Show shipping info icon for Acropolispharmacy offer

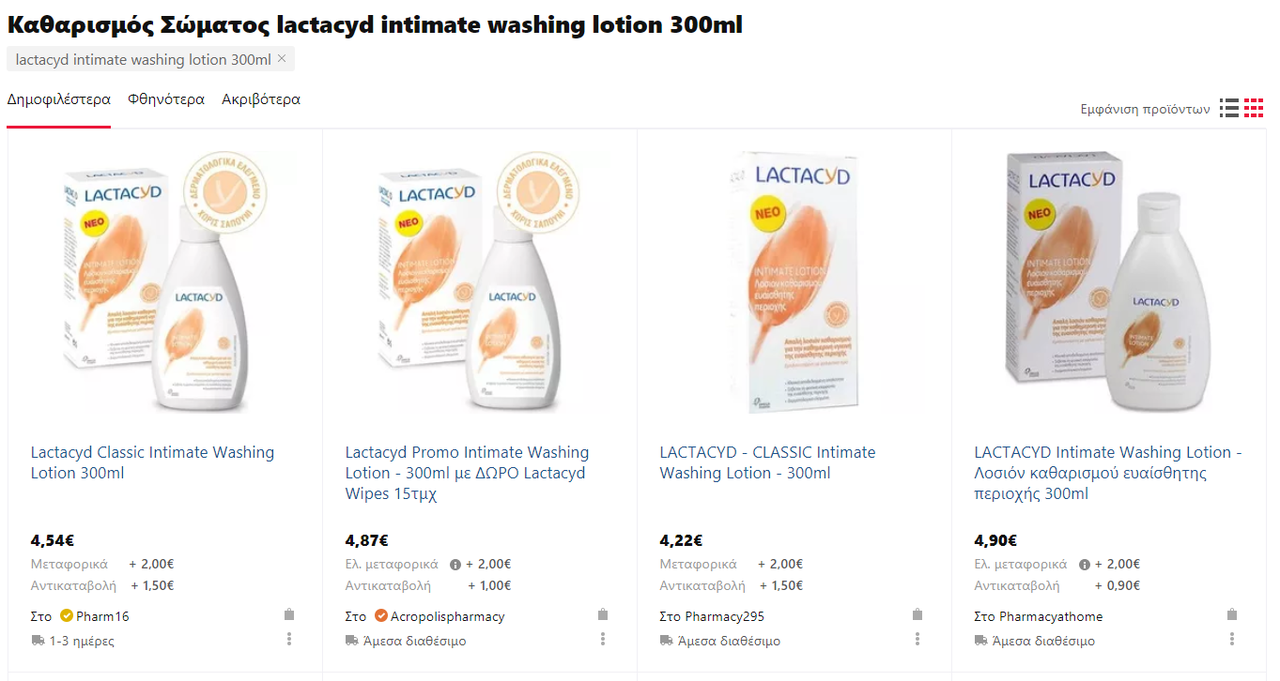click(455, 565)
